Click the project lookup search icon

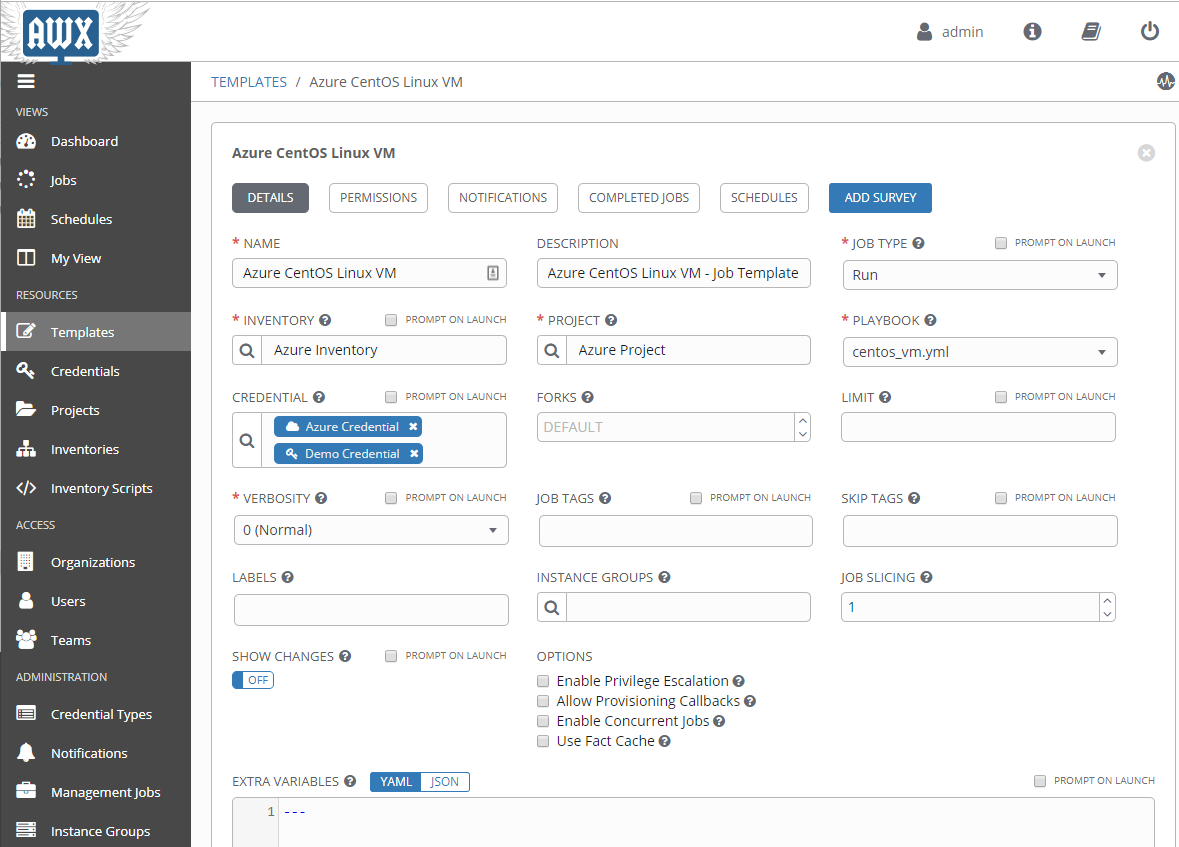[551, 351]
